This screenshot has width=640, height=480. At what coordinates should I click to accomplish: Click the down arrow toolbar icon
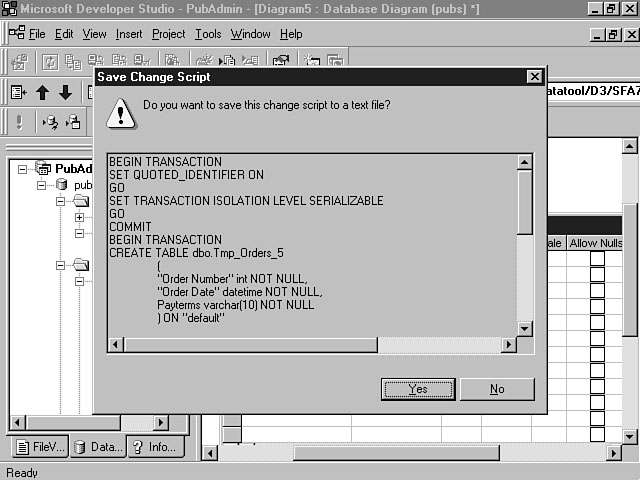click(65, 93)
